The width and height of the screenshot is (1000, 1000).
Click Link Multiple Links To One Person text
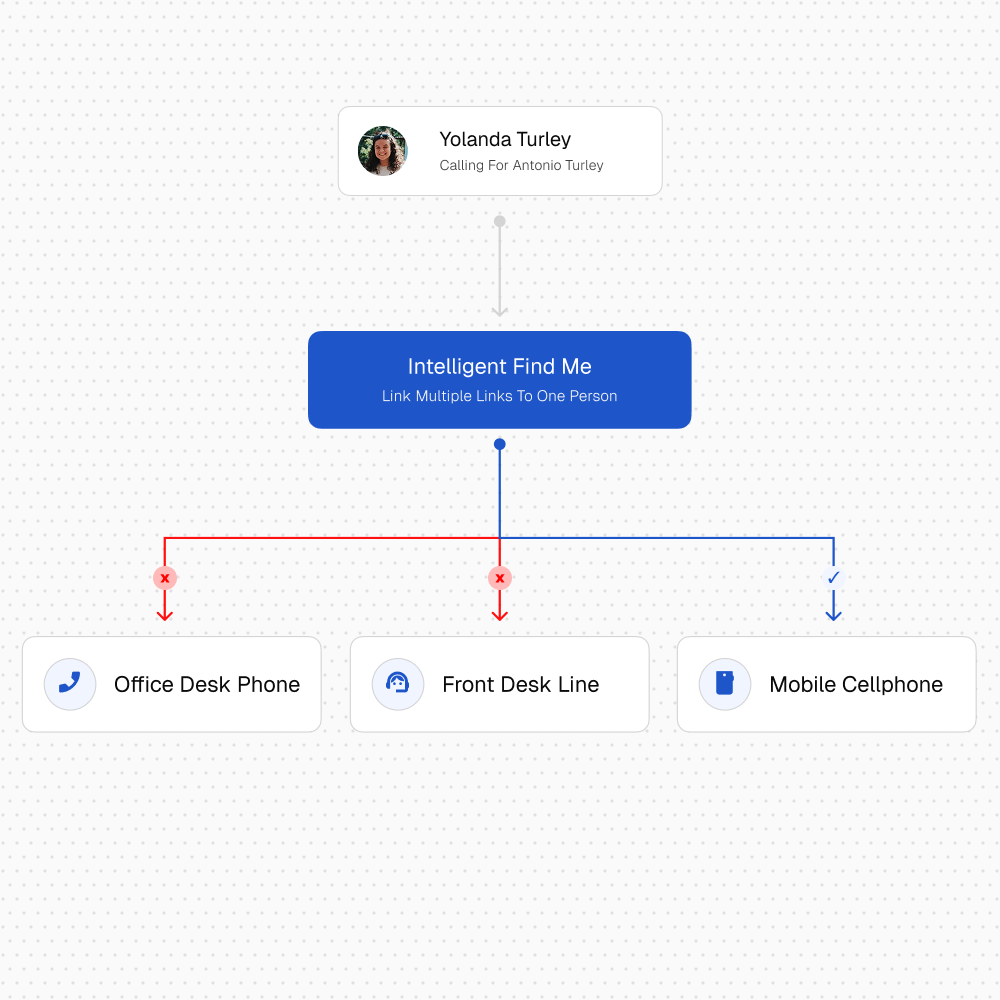500,396
